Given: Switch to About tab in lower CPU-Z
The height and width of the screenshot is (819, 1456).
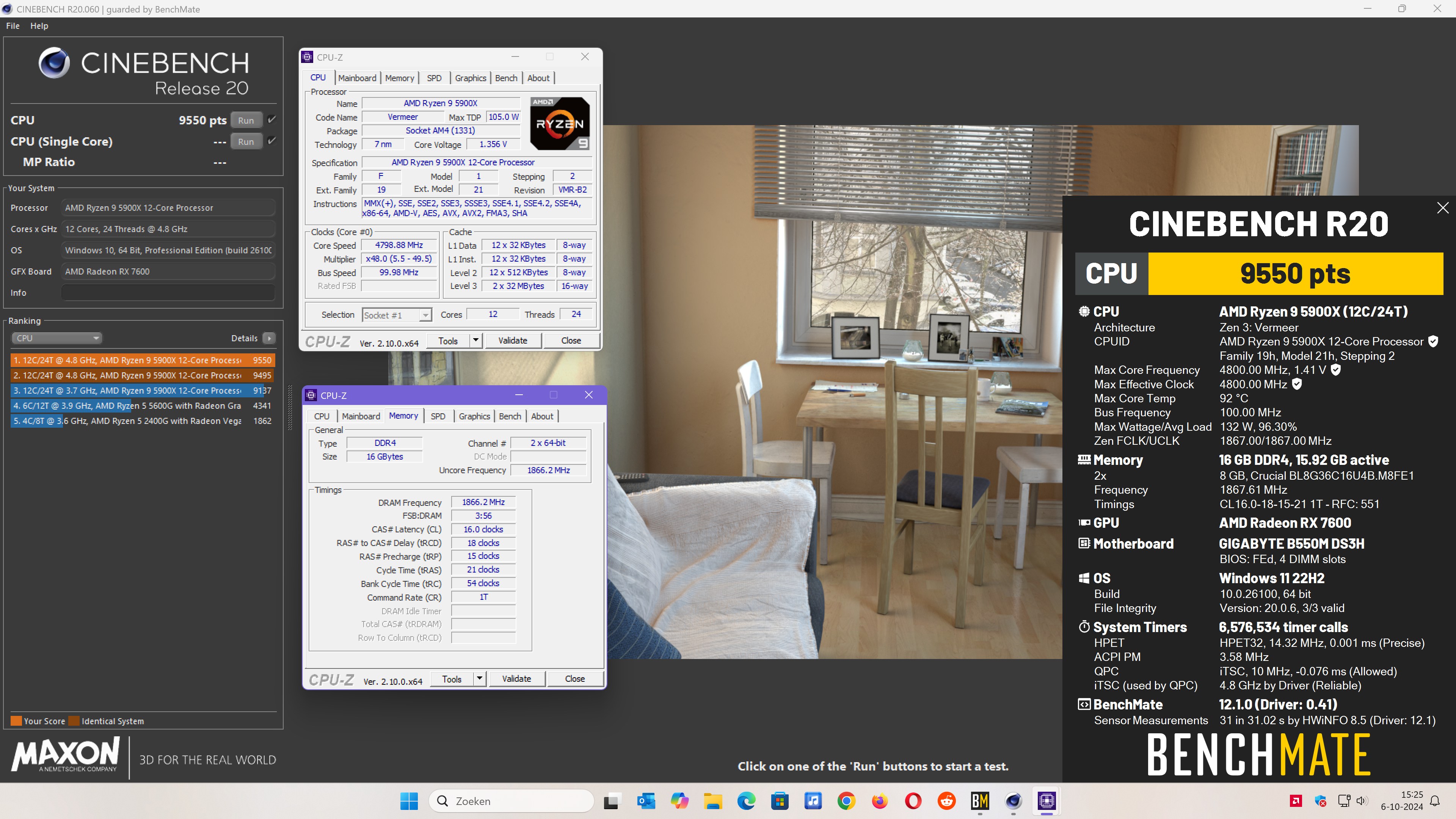Looking at the screenshot, I should (x=542, y=416).
